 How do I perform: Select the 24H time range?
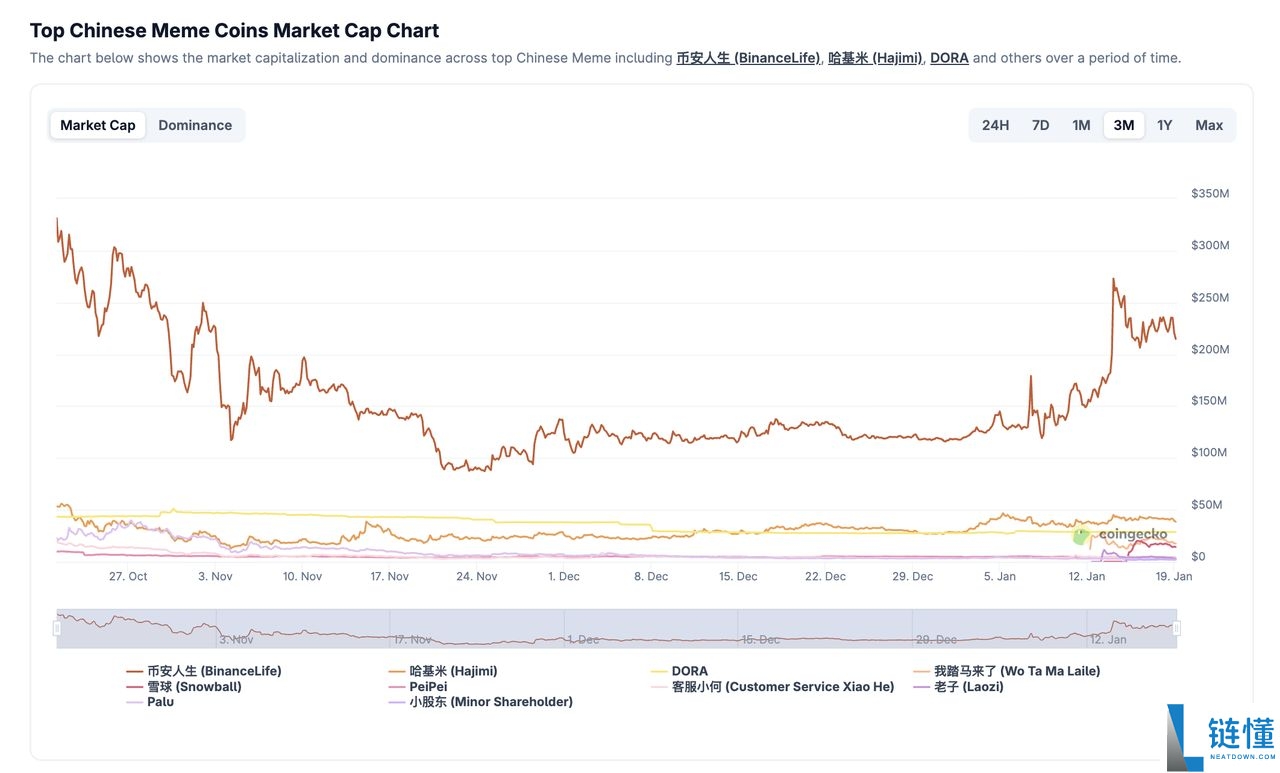995,125
